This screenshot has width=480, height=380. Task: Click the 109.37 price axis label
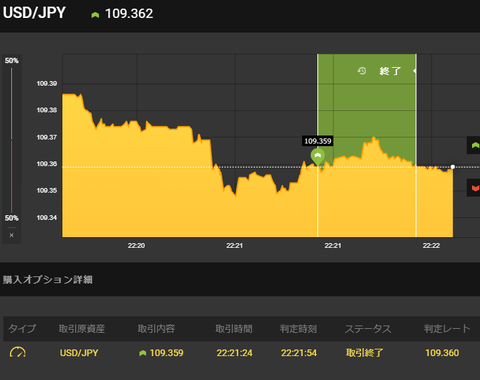tap(47, 137)
